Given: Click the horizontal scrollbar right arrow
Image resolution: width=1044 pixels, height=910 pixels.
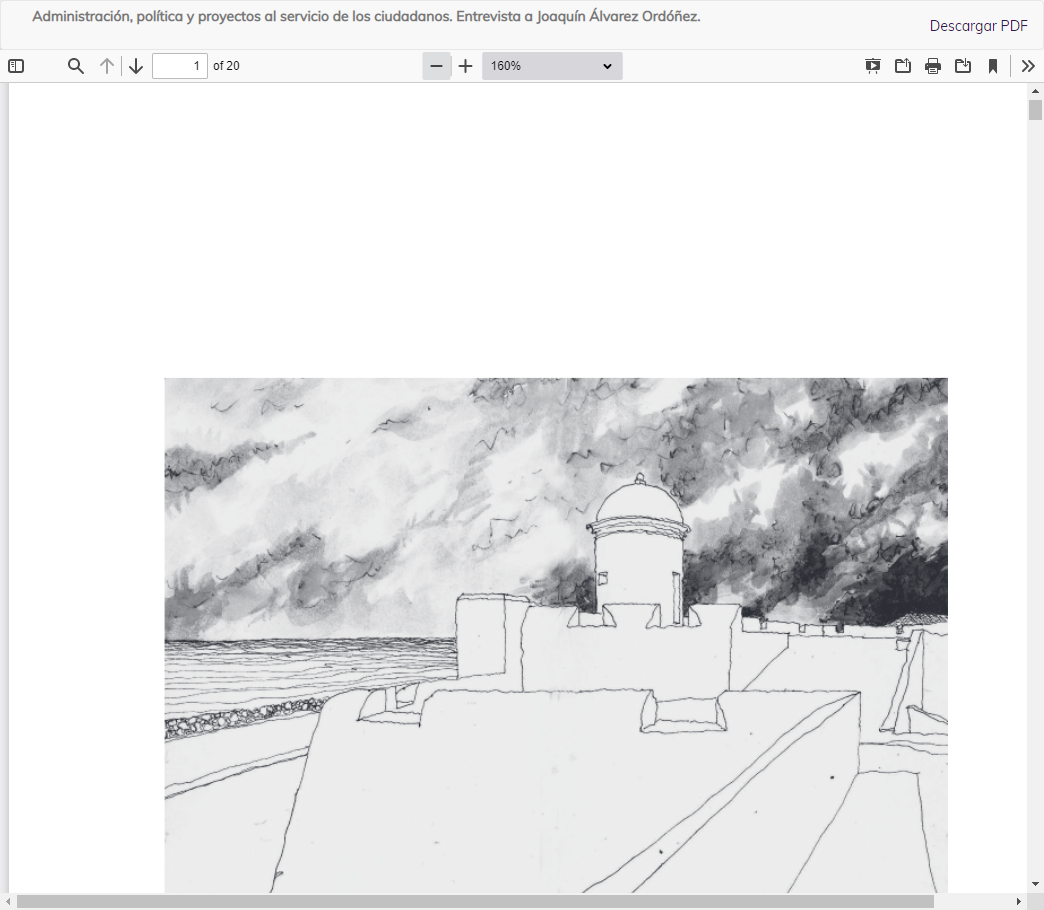Looking at the screenshot, I should coord(1019,901).
